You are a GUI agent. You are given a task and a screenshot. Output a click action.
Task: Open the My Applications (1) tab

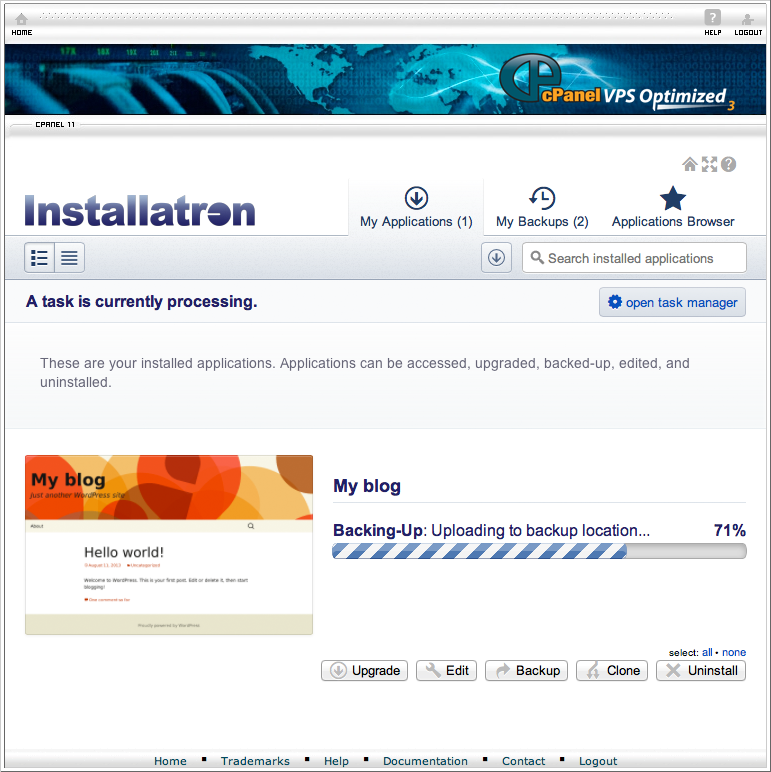(x=416, y=207)
